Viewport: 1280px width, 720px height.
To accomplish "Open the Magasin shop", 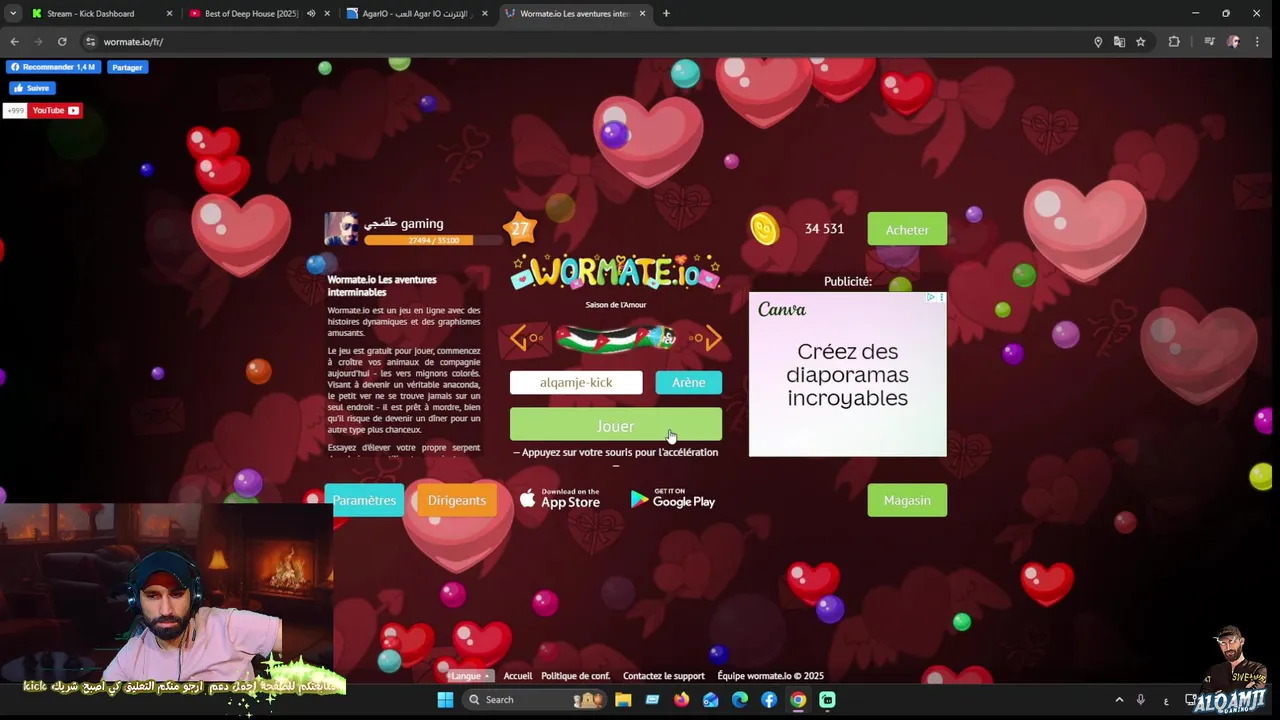I will click(907, 500).
